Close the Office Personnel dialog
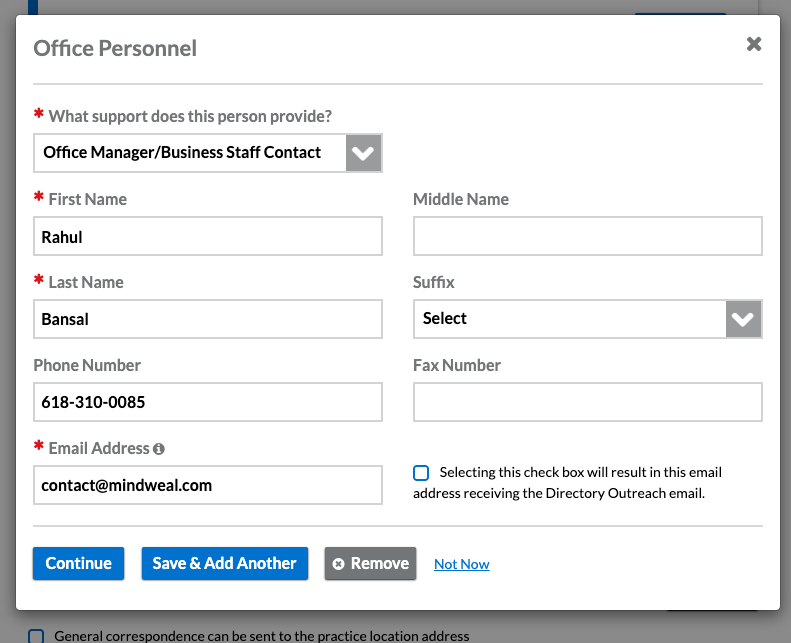Screen dimensions: 791x643 coord(754,44)
